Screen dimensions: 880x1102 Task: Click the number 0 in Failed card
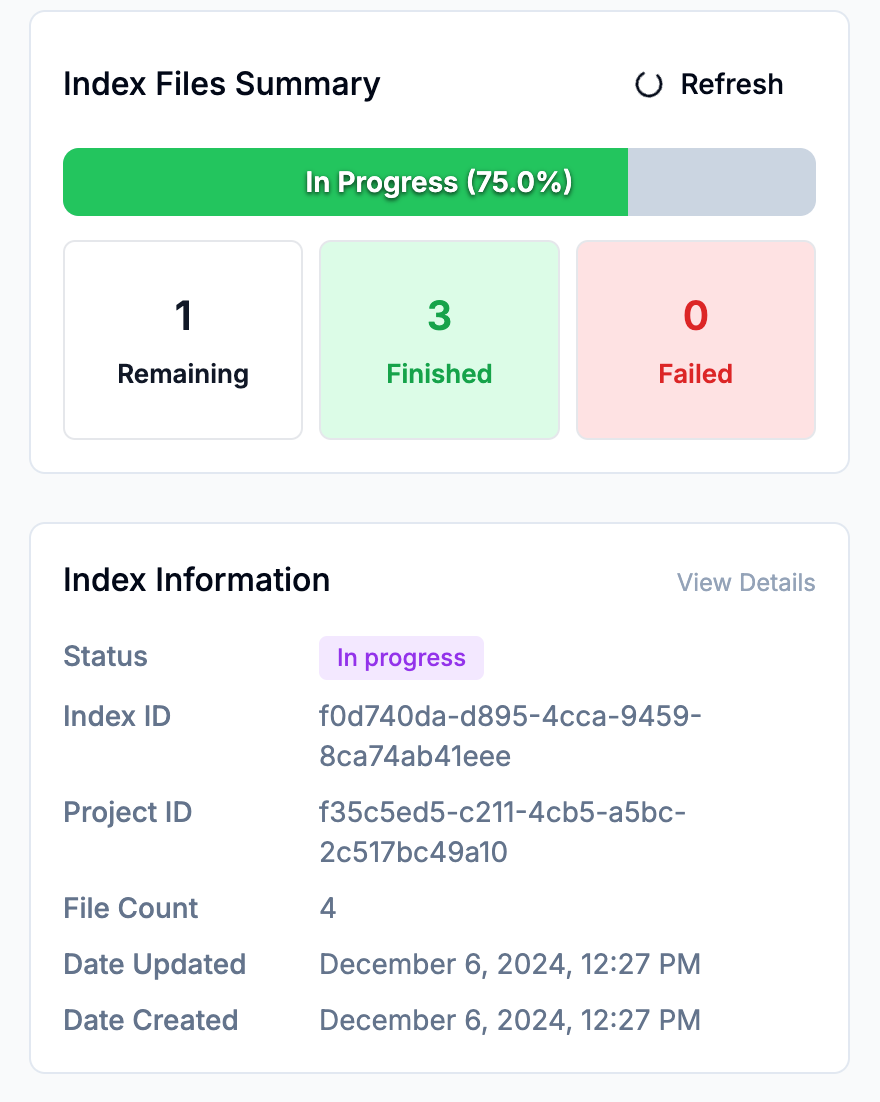[695, 316]
